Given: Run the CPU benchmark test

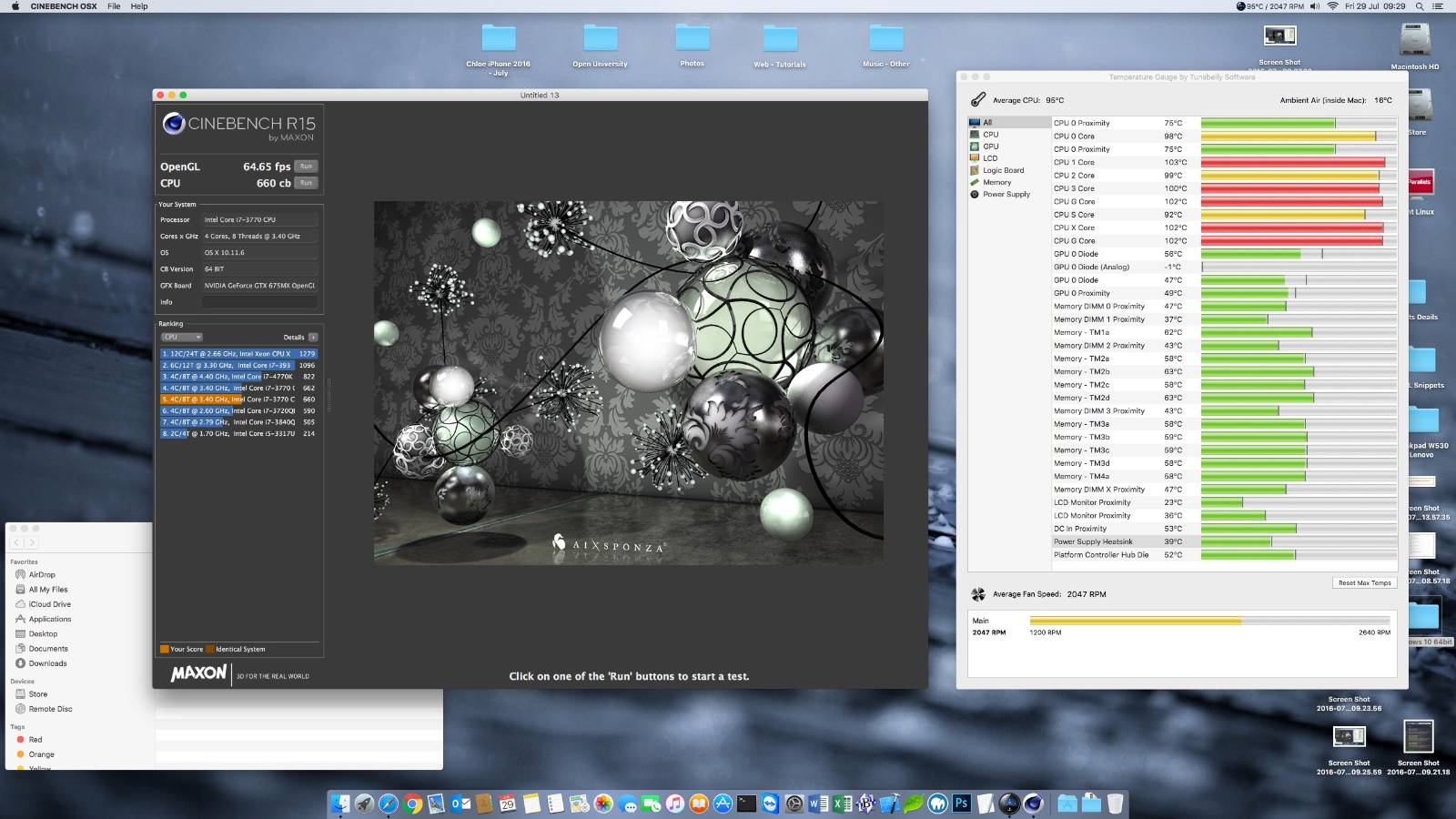Looking at the screenshot, I should coord(306,183).
